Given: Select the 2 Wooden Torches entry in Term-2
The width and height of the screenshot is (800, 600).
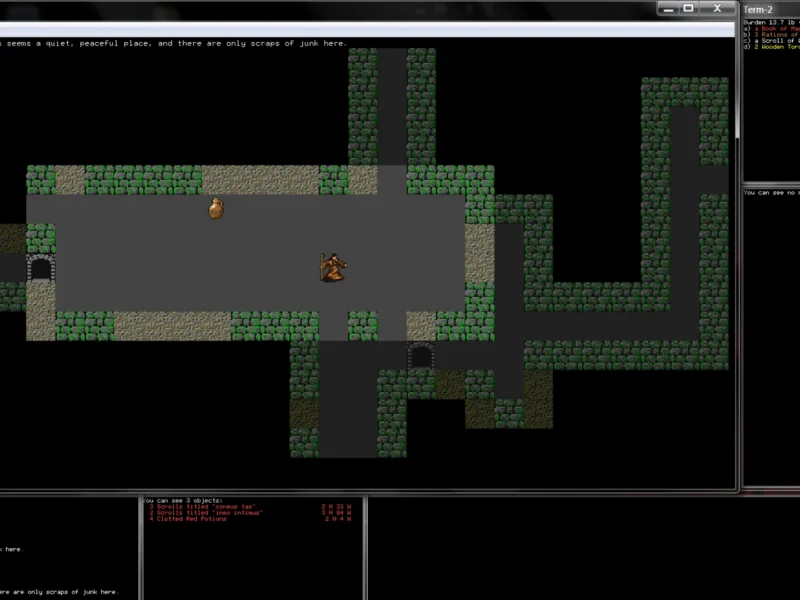Looking at the screenshot, I should click(771, 47).
